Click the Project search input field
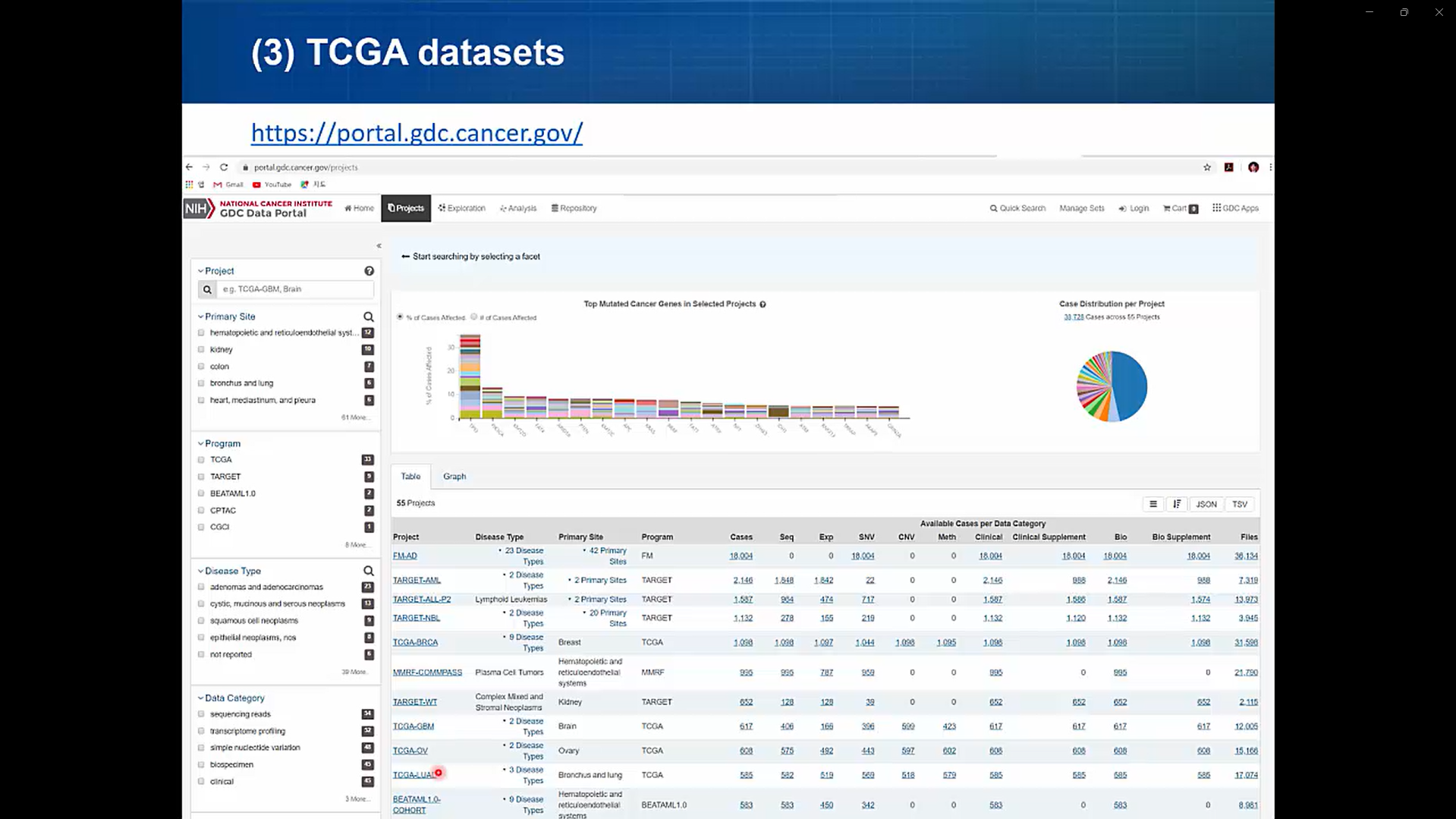This screenshot has height=819, width=1456. [295, 289]
